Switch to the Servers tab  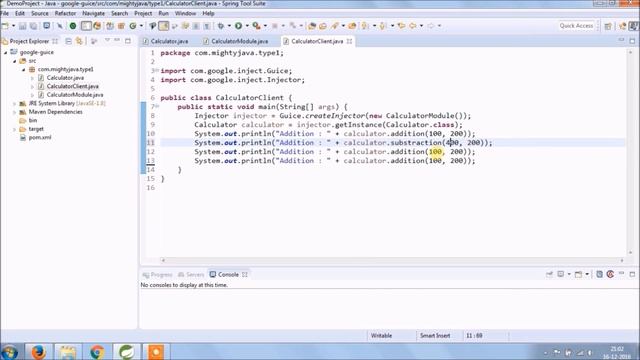click(x=191, y=275)
